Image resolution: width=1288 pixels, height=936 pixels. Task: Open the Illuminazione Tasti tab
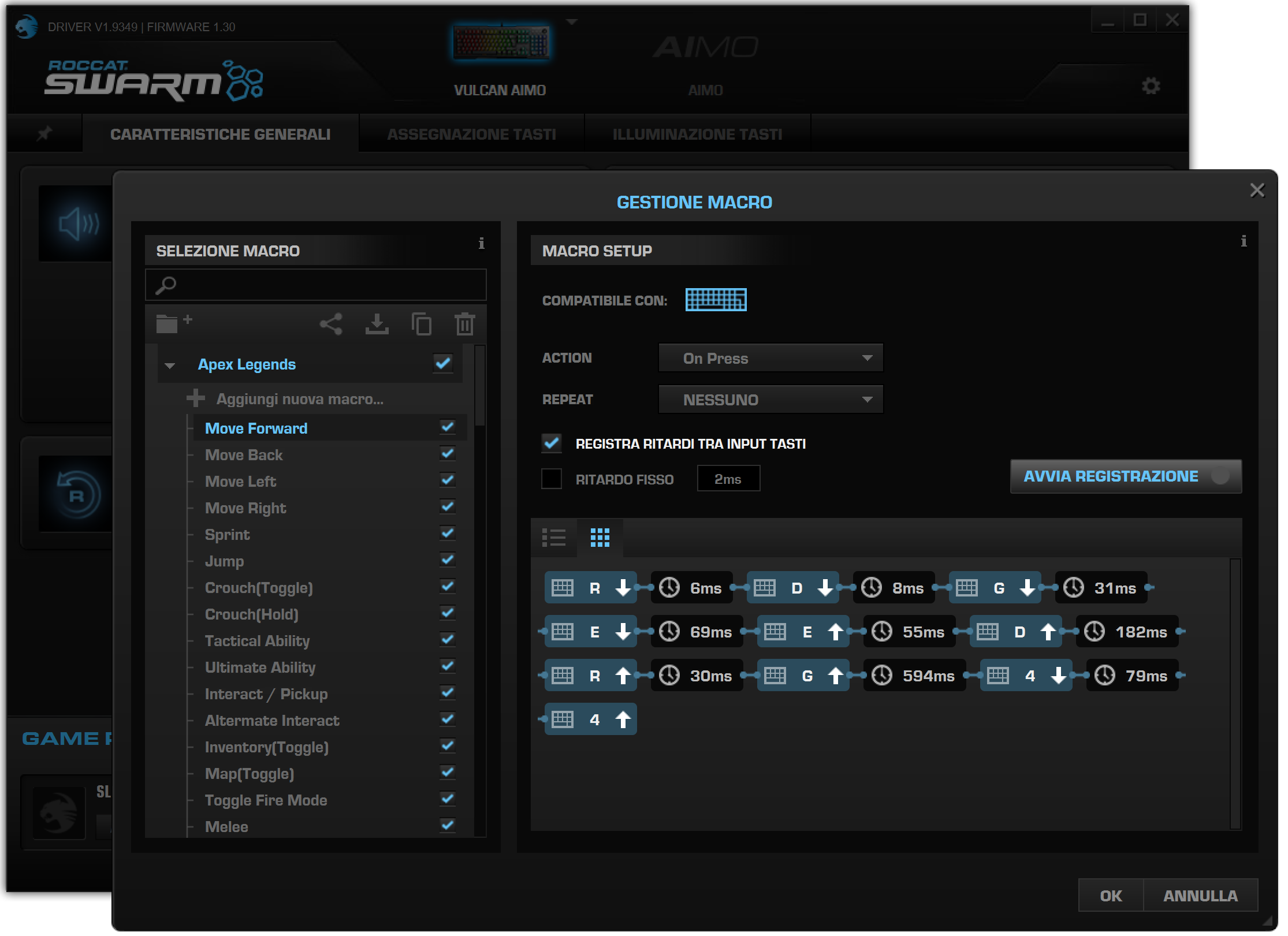[698, 134]
